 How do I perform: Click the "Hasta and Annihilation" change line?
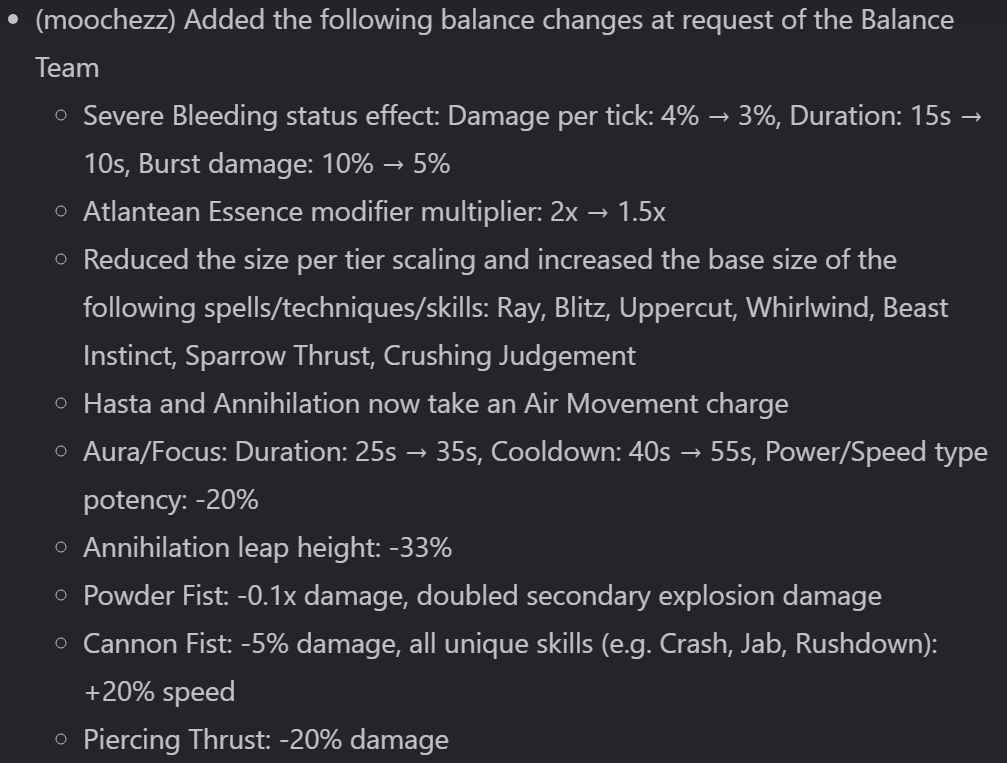435,404
